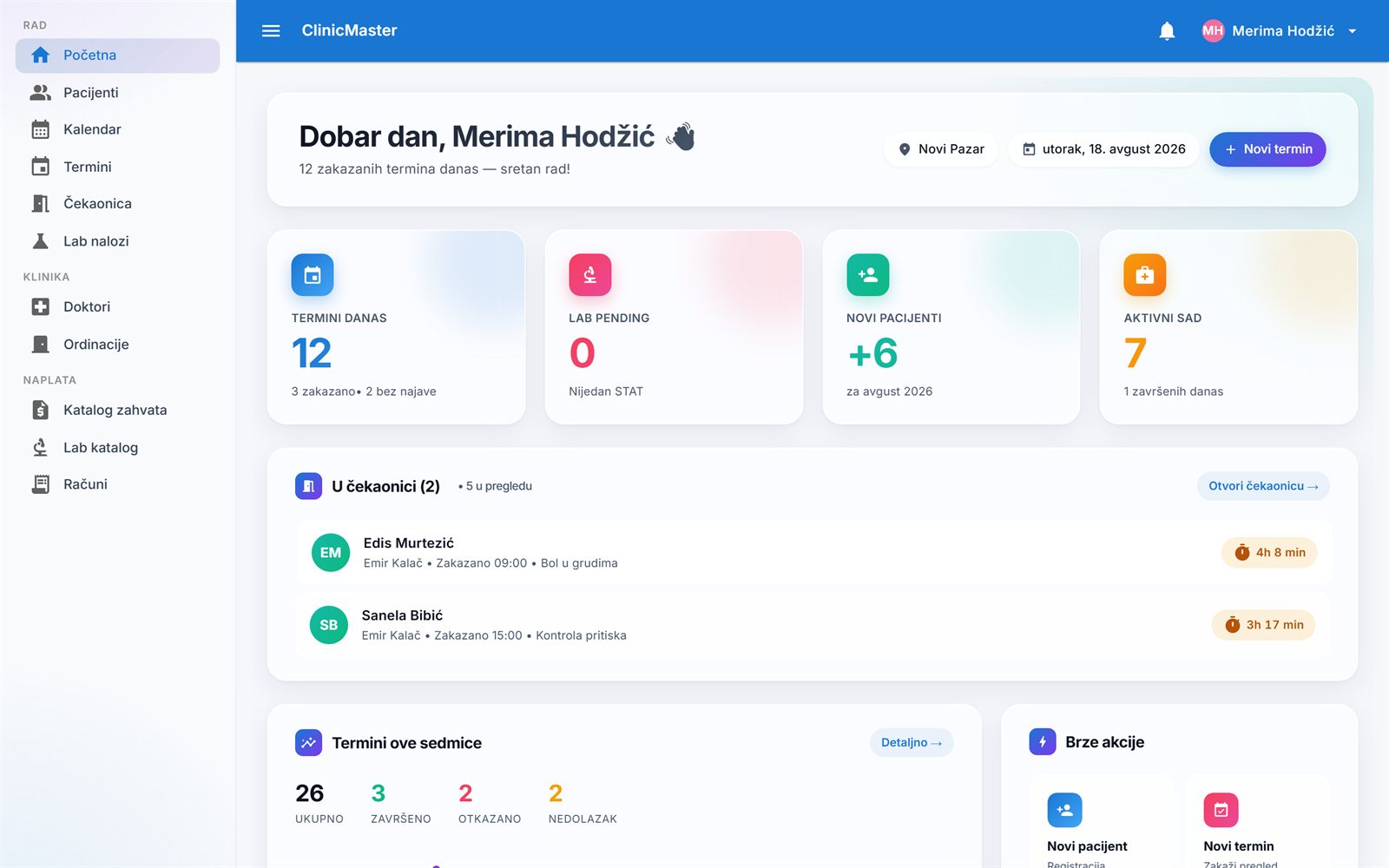Screen dimensions: 1389x868
Task: Click the Novi Pazar location chip
Action: 941,149
